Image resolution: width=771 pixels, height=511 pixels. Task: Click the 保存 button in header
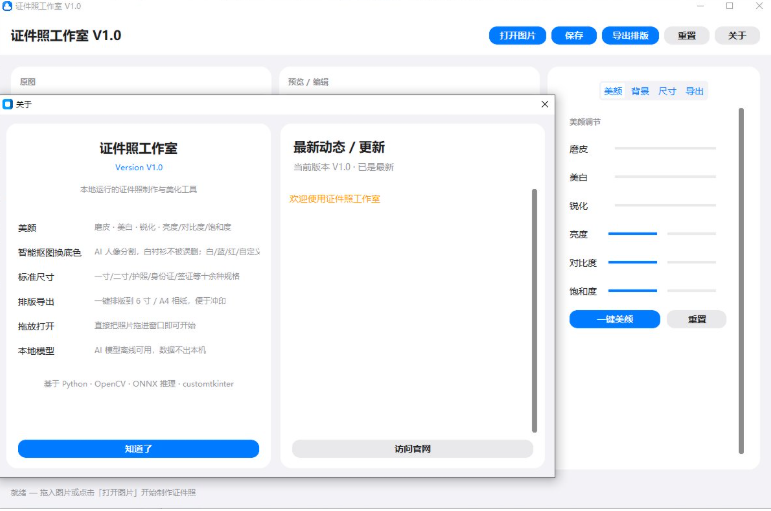(574, 35)
